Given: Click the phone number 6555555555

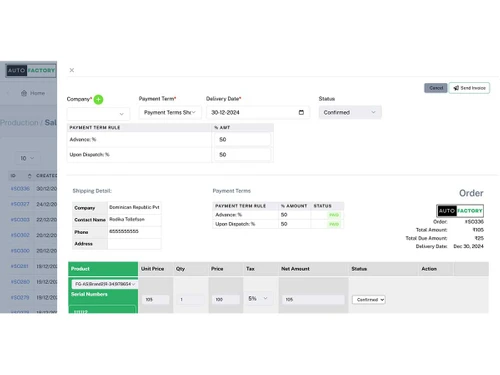Looking at the screenshot, I should pyautogui.click(x=124, y=231).
